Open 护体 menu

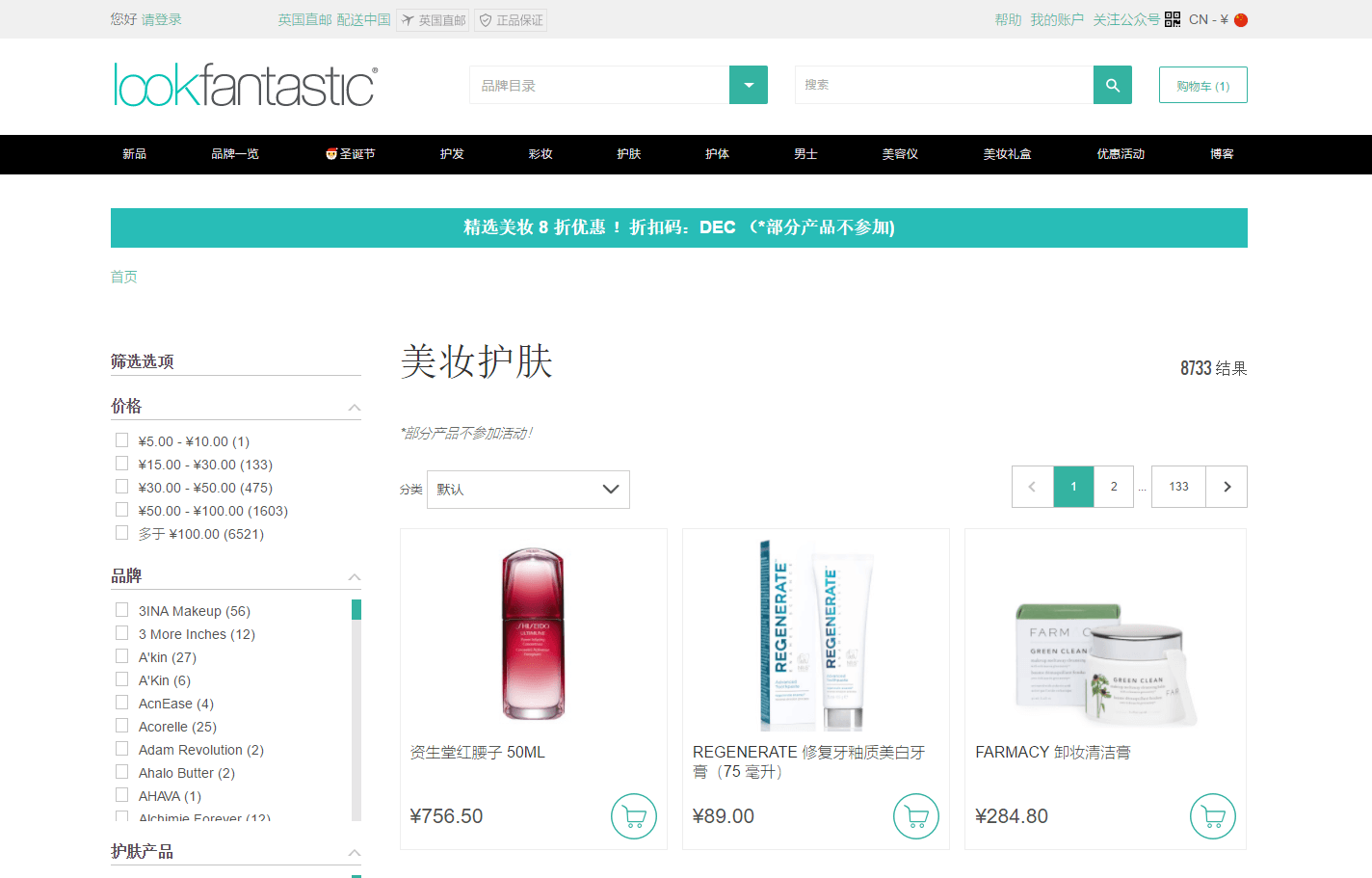717,154
